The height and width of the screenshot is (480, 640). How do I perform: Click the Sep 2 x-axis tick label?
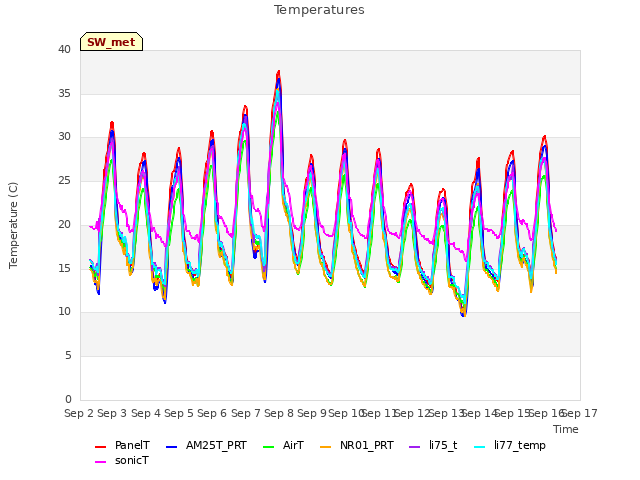point(79,413)
